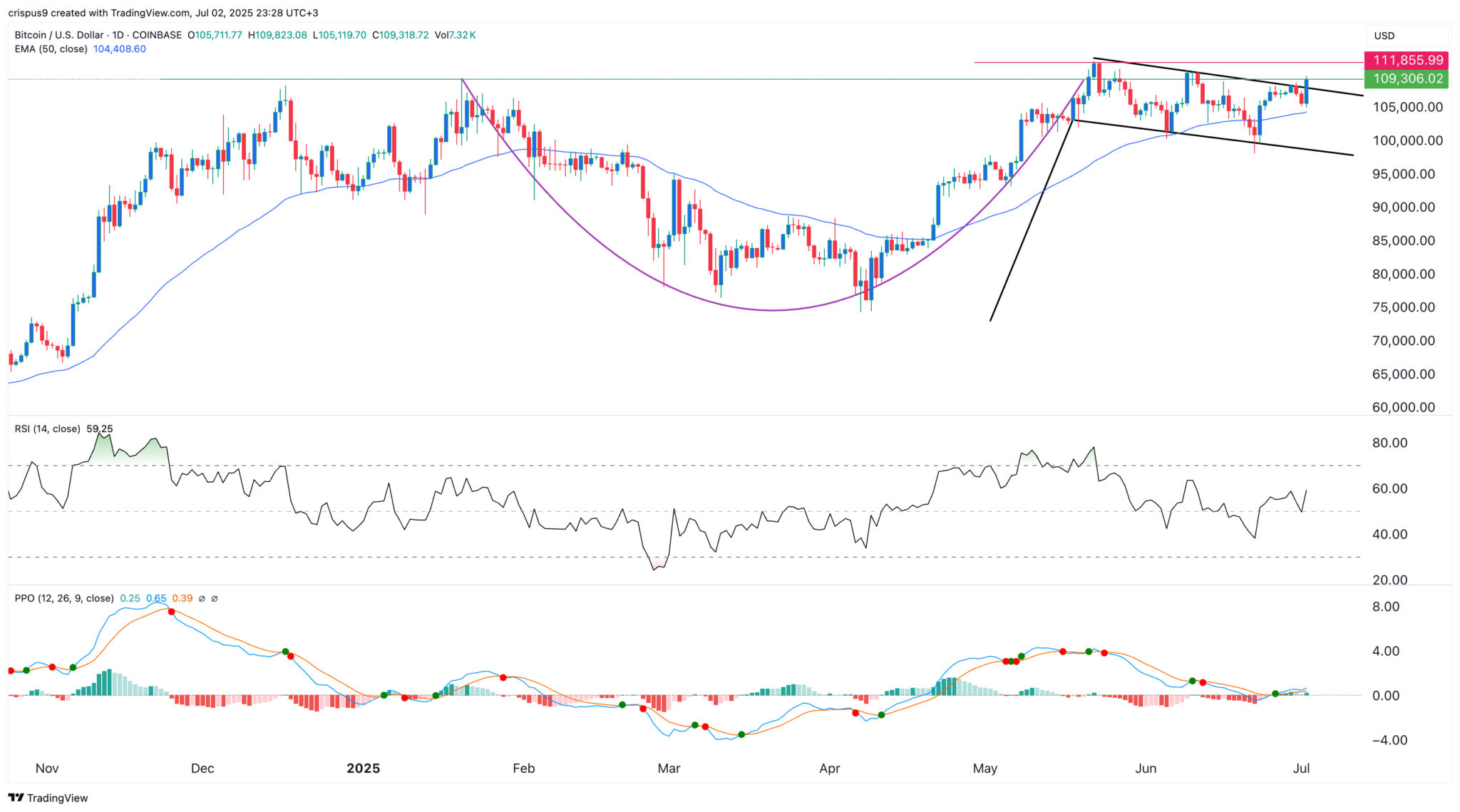This screenshot has width=1460, height=812.
Task: Open the RSI (14, close) indicator legend
Action: pos(47,429)
